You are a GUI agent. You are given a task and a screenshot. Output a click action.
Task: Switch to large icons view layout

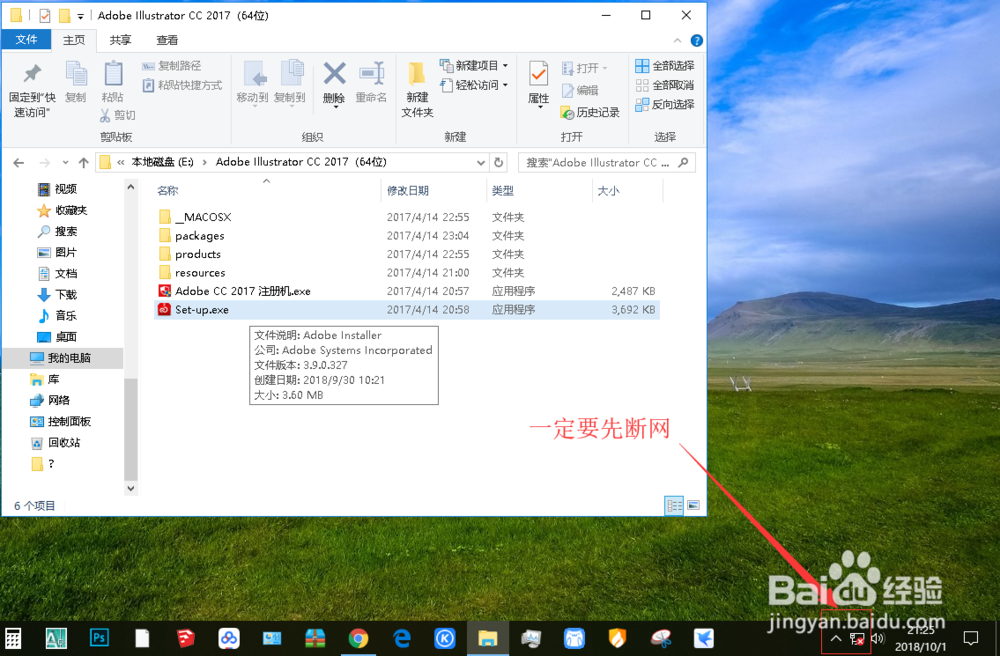(694, 506)
